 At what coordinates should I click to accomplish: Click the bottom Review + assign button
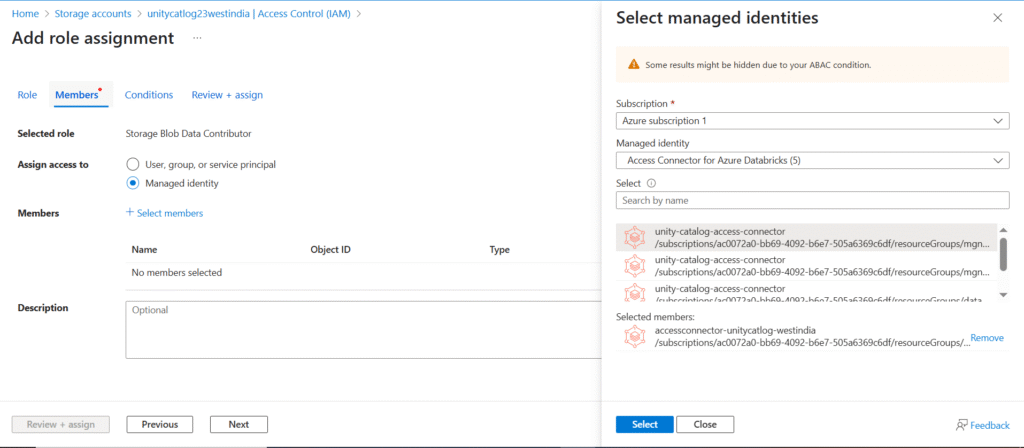[61, 424]
